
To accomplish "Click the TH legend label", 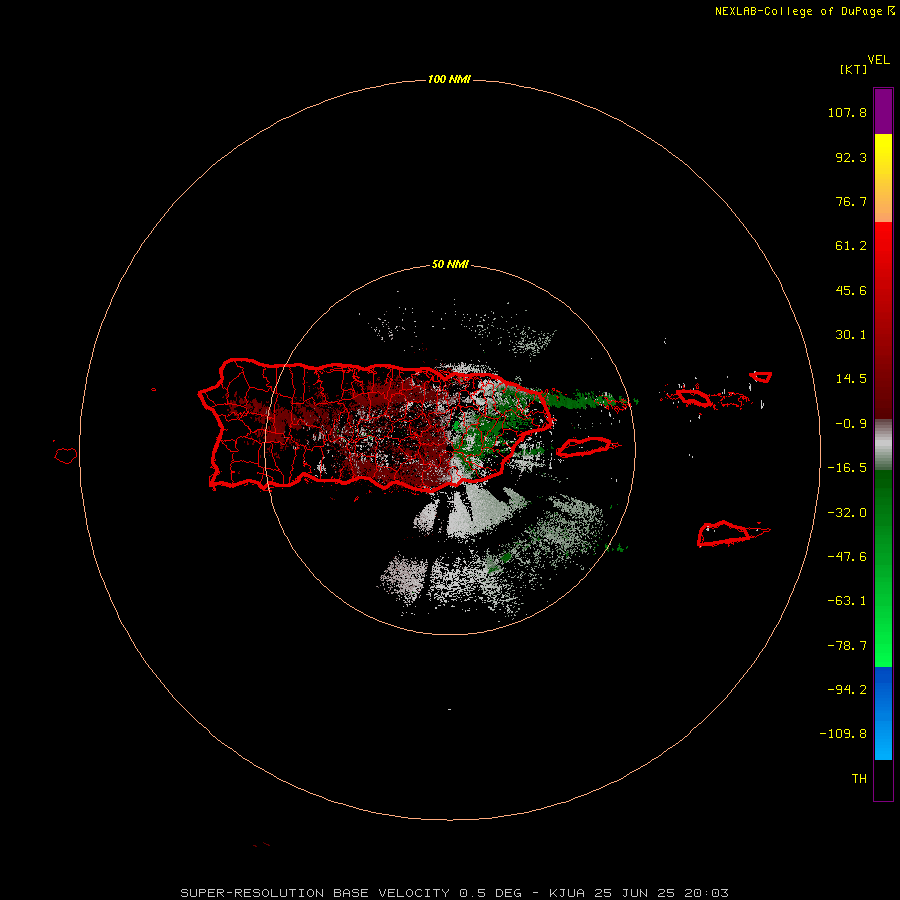I will coord(859,779).
